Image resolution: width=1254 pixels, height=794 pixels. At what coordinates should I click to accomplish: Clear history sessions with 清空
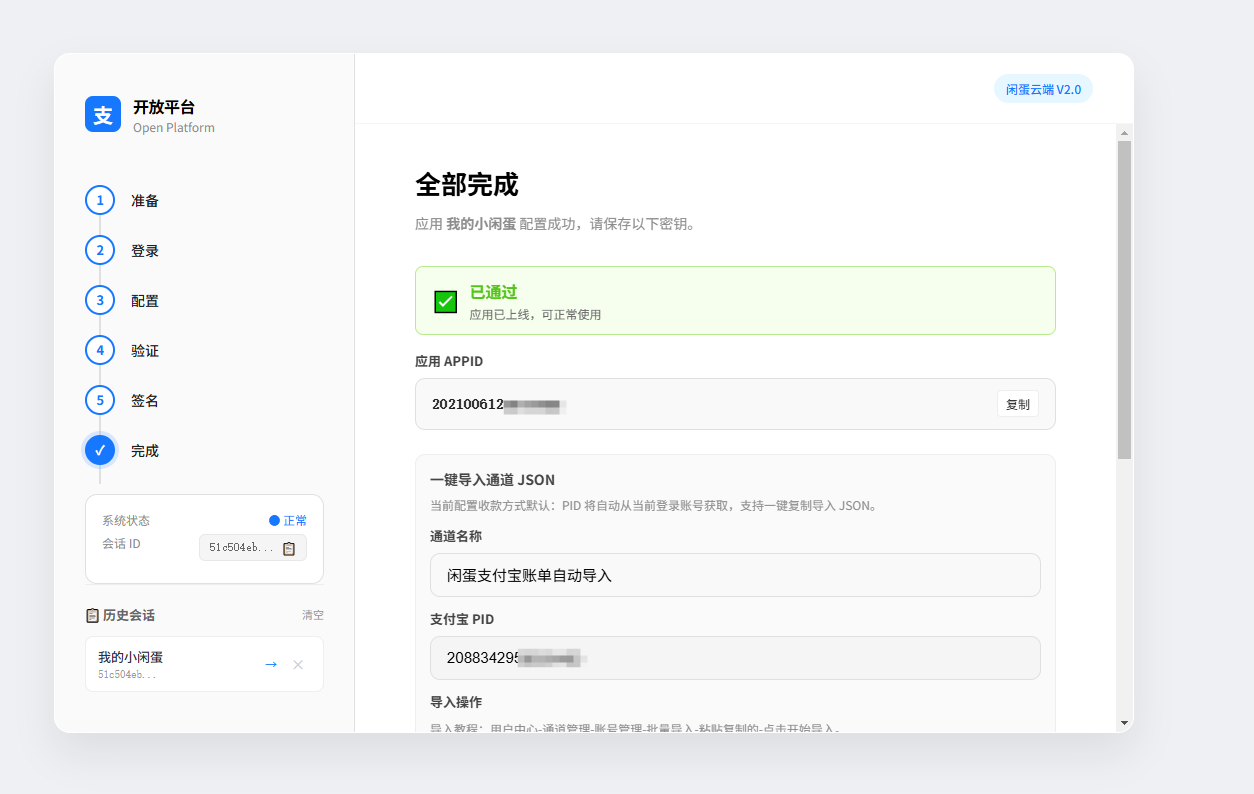click(x=313, y=615)
